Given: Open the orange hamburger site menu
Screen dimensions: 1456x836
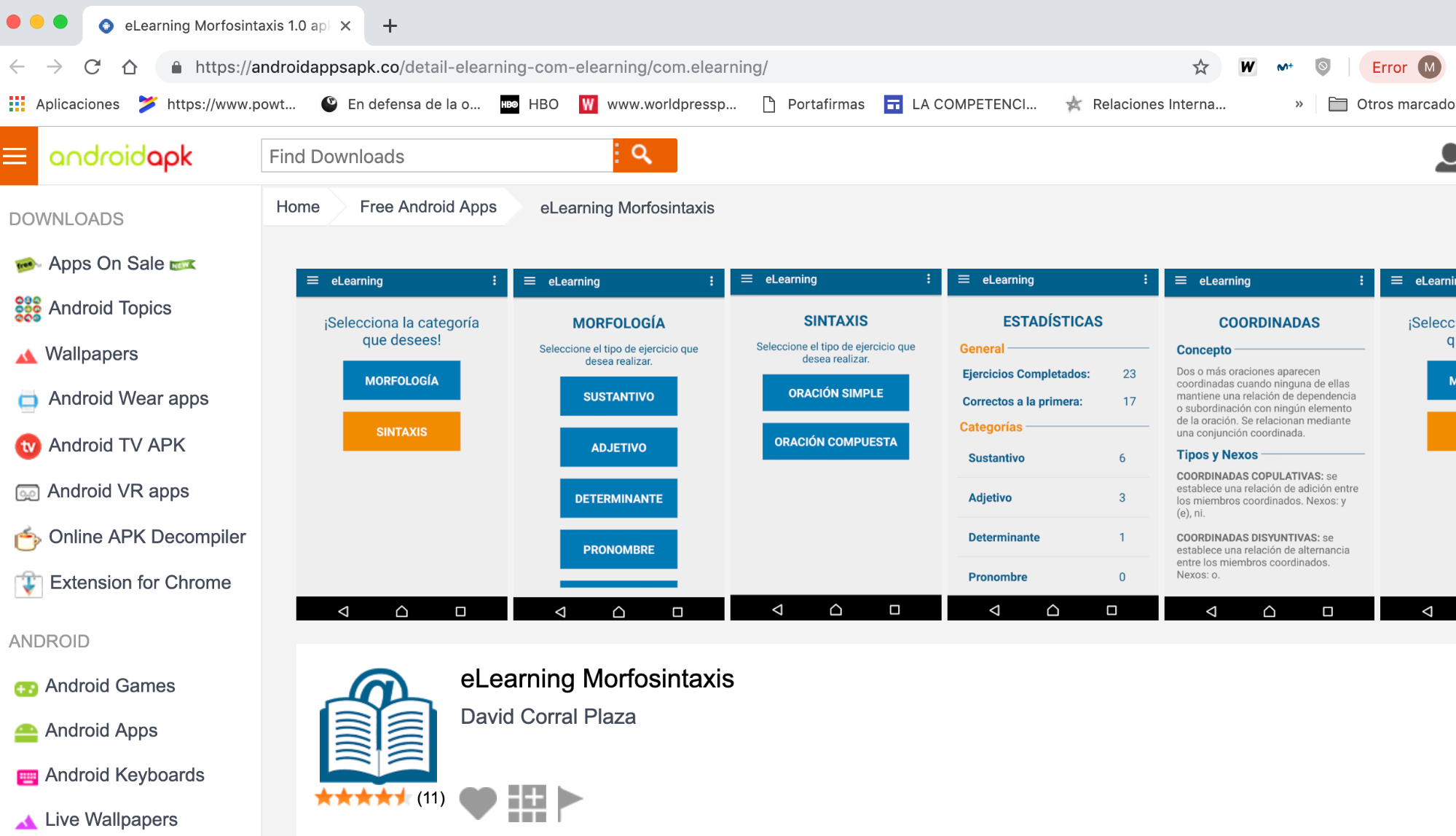Looking at the screenshot, I should tap(15, 156).
